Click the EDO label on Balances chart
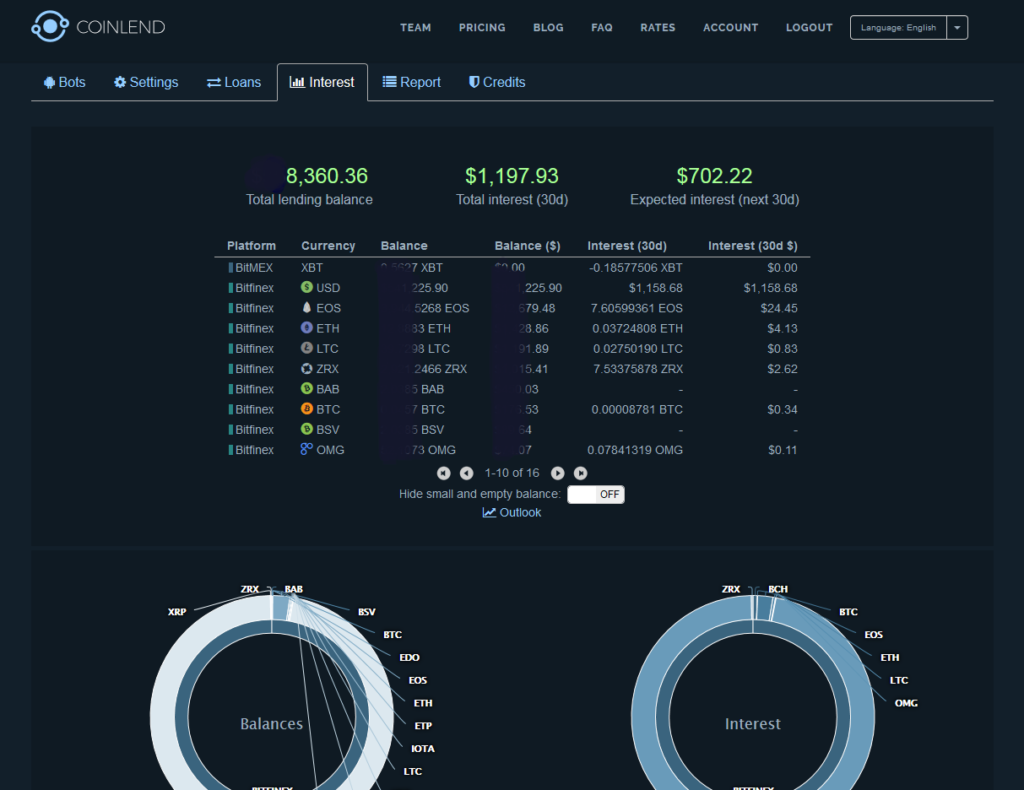 click(409, 657)
